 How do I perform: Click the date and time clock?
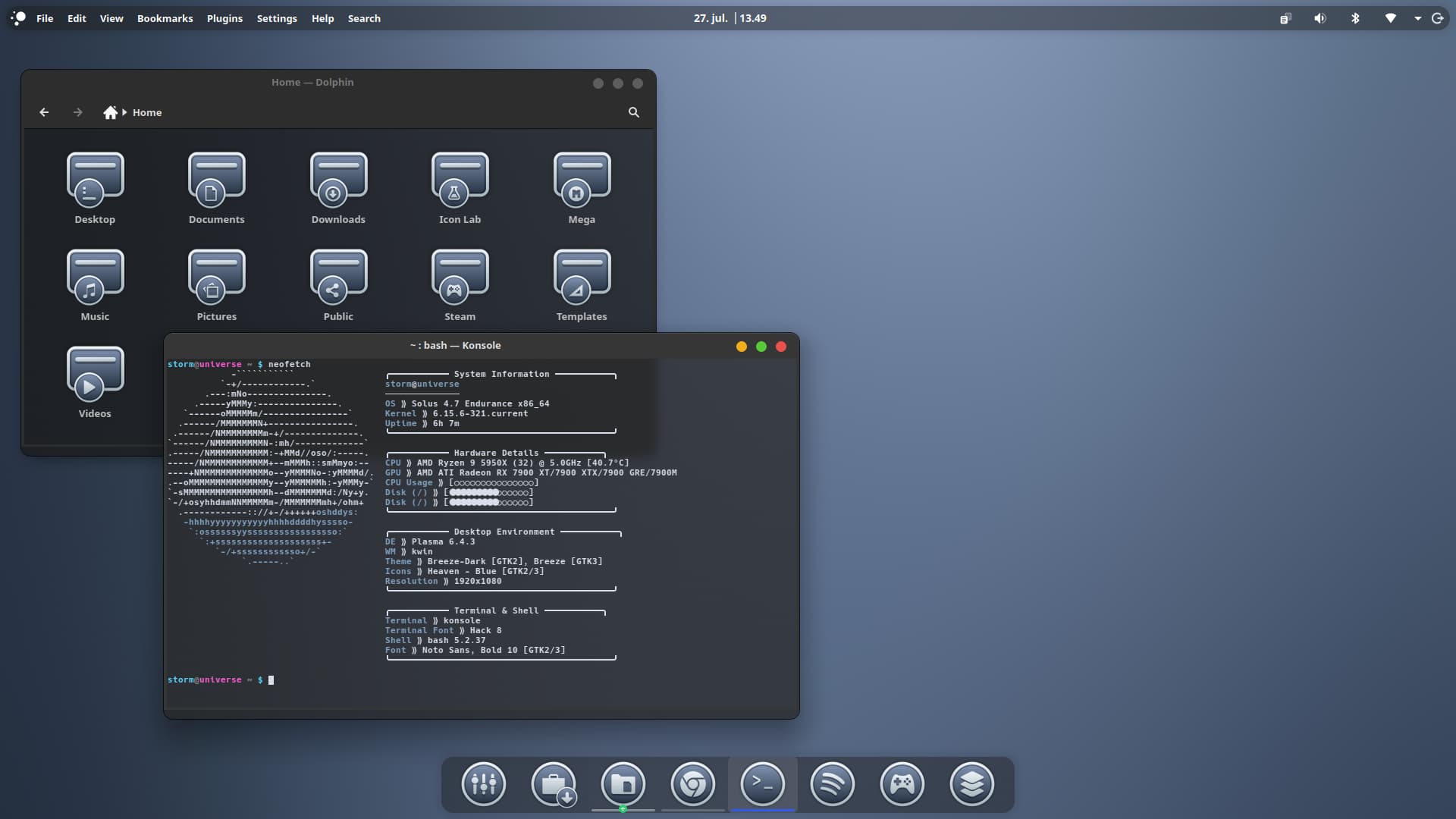[x=730, y=18]
